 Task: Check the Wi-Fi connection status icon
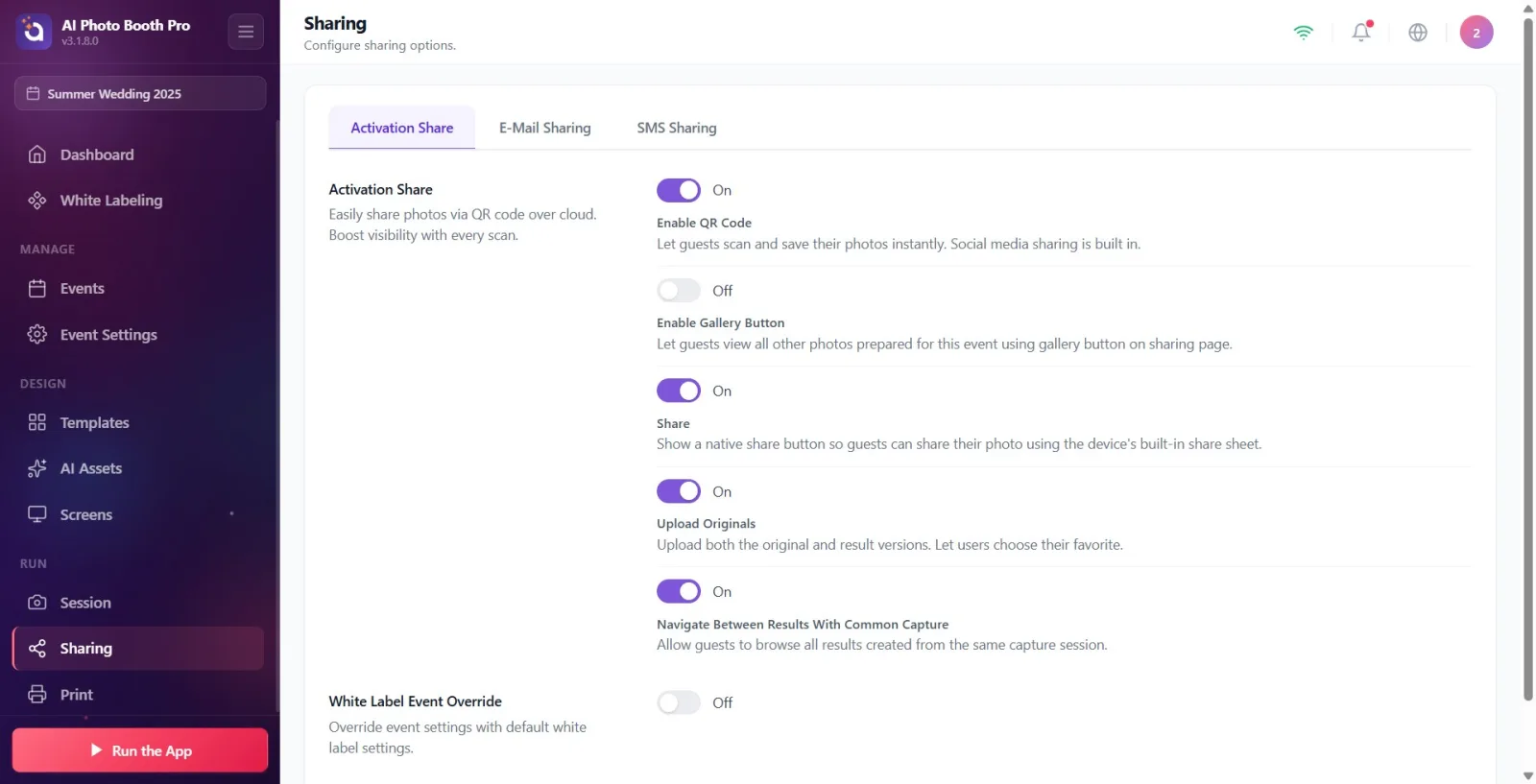pyautogui.click(x=1303, y=32)
